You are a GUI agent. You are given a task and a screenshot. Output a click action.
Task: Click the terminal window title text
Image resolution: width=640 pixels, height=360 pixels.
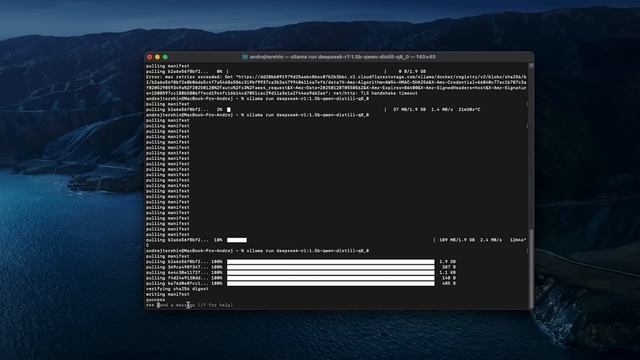pos(342,57)
